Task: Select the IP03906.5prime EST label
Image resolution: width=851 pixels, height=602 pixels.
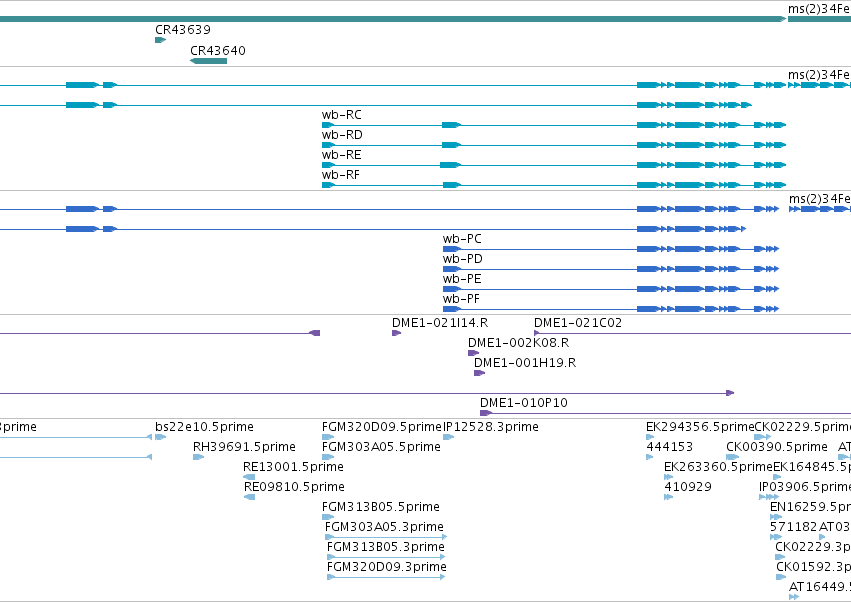Action: pyautogui.click(x=805, y=487)
